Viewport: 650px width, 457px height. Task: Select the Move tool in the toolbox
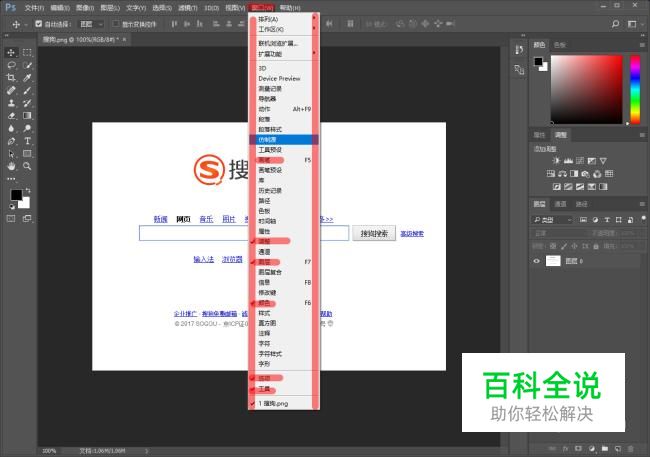pyautogui.click(x=11, y=52)
